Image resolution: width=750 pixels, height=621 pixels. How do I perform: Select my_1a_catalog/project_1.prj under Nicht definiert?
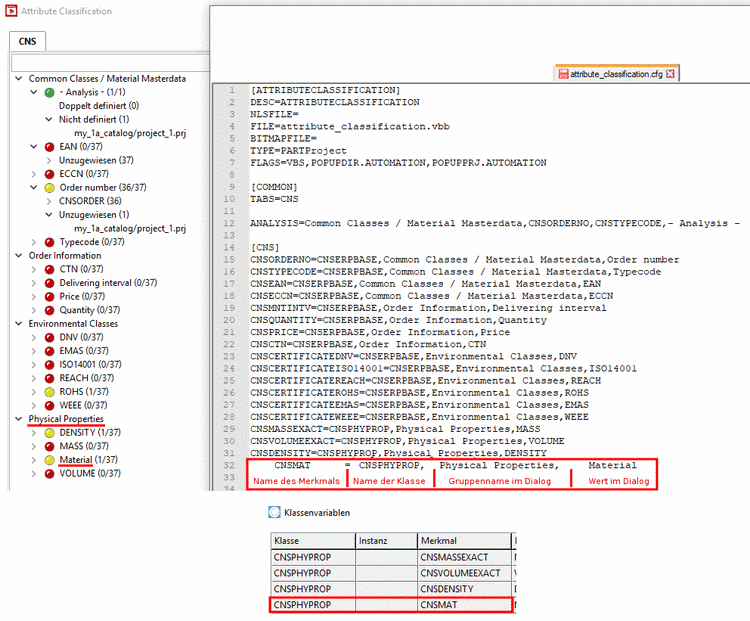click(x=130, y=133)
